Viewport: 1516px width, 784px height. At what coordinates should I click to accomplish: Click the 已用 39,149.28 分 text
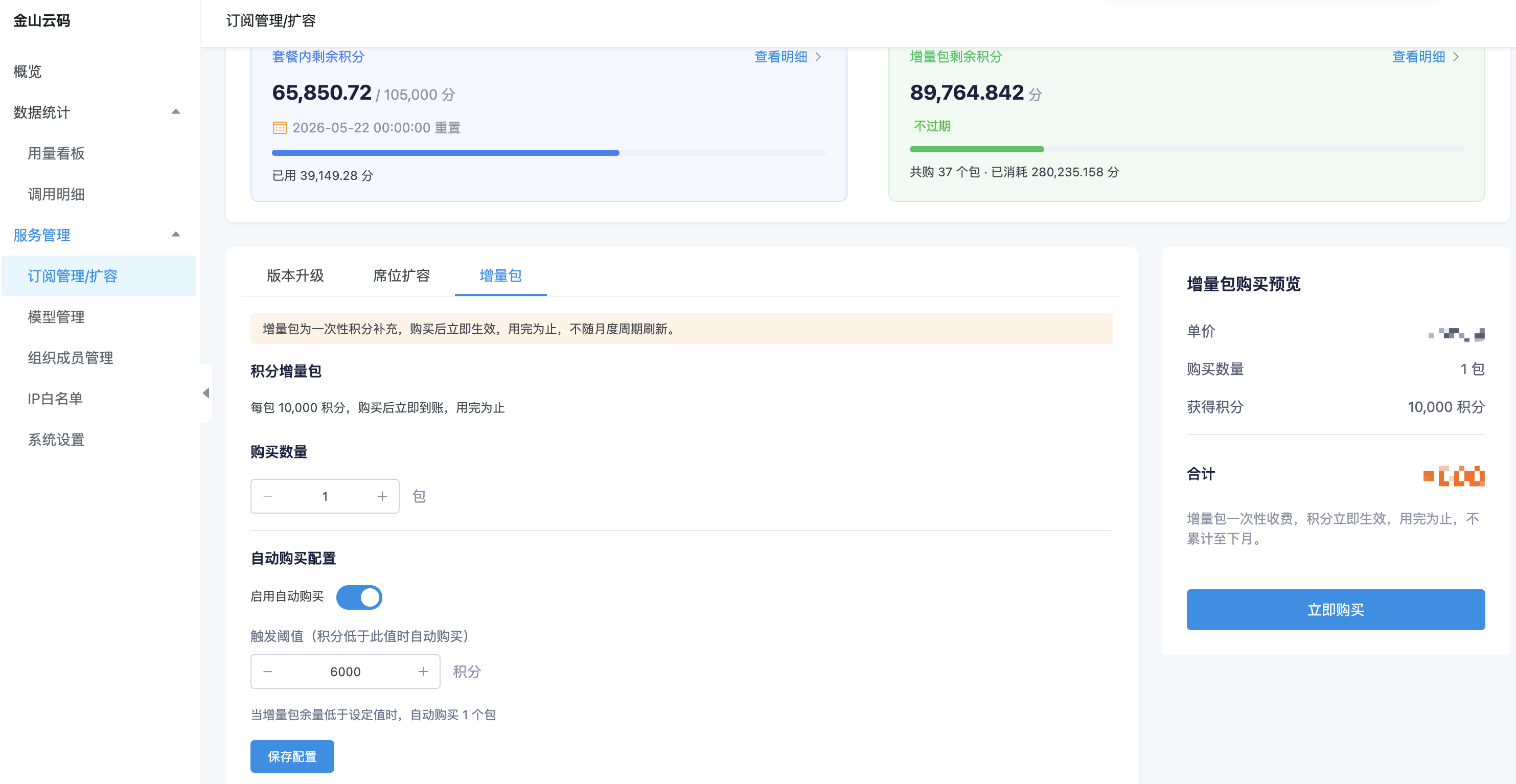point(322,175)
